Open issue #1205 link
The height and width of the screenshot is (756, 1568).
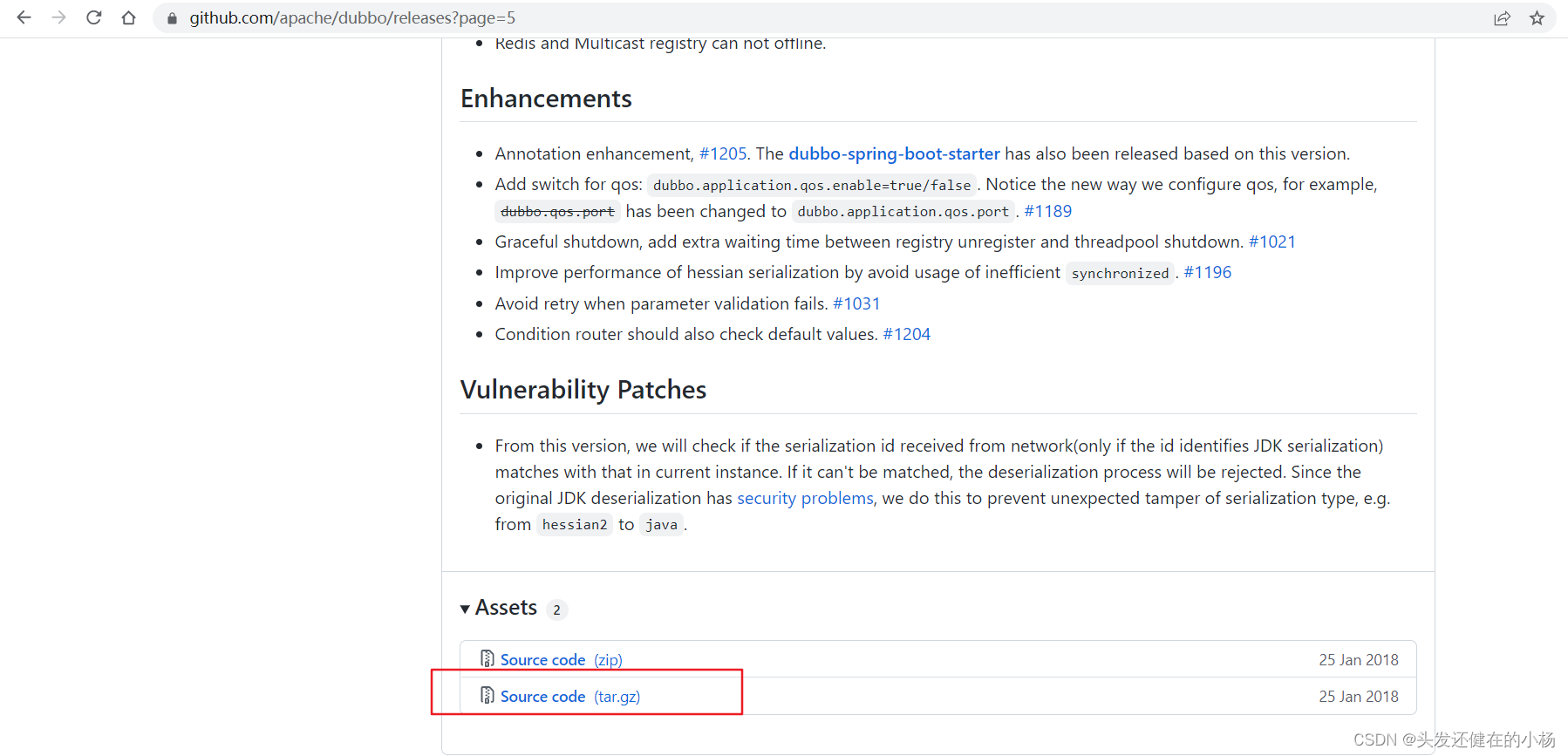723,154
